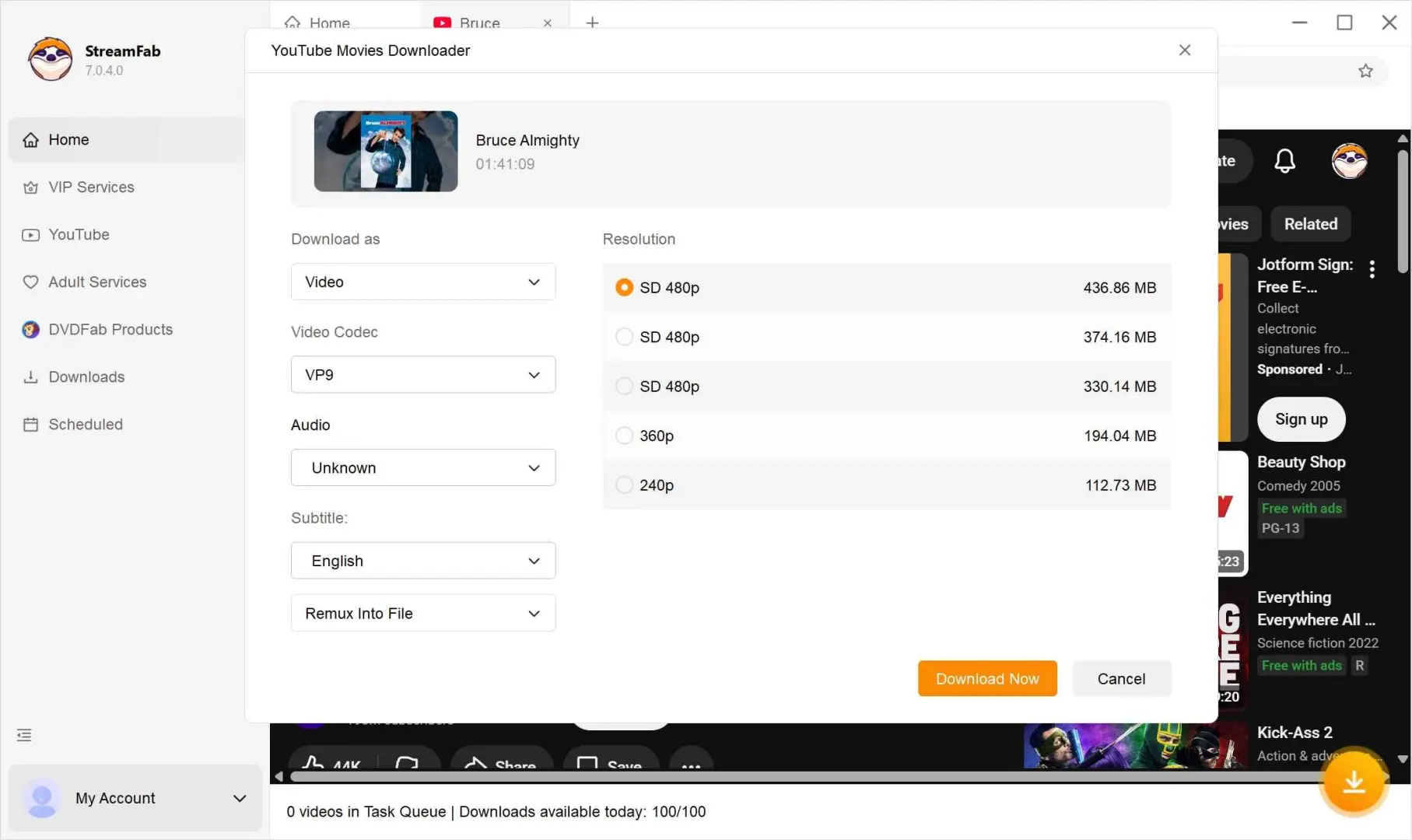Click the orange floating download button
The height and width of the screenshot is (840, 1412).
[x=1354, y=782]
